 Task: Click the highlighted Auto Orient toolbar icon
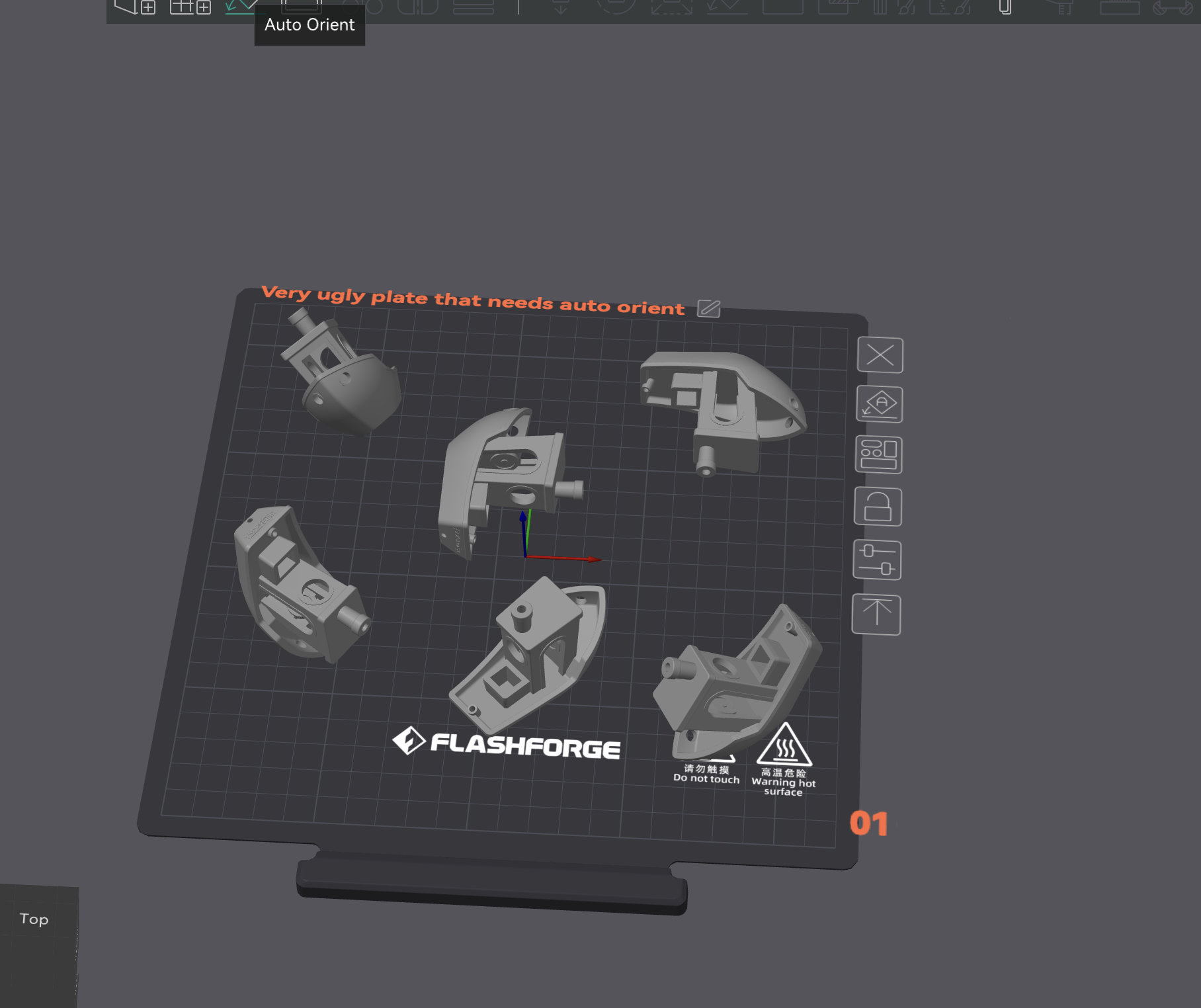240,7
